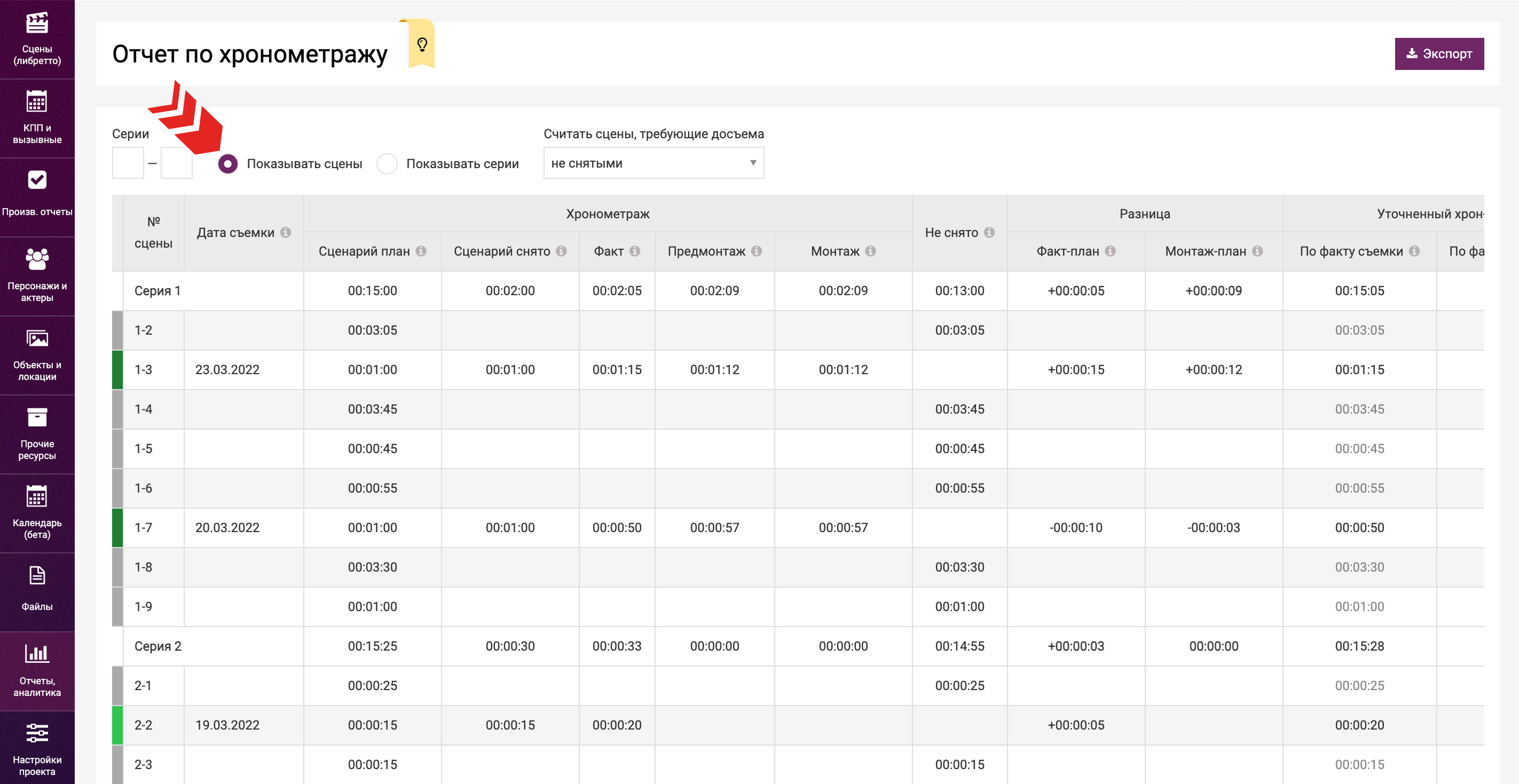Open the Scenes (либретто) clapperboard icon

click(36, 23)
